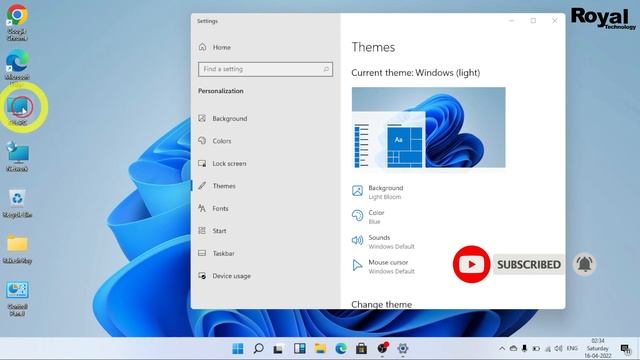640x360 pixels.
Task: Open the Windows Start menu
Action: tap(238, 349)
